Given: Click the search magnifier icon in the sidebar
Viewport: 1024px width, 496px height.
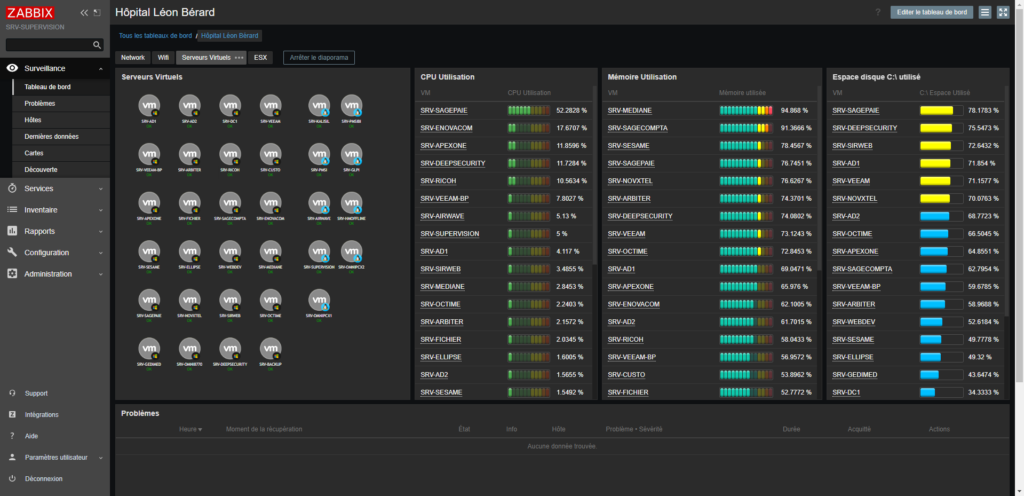Looking at the screenshot, I should point(97,45).
